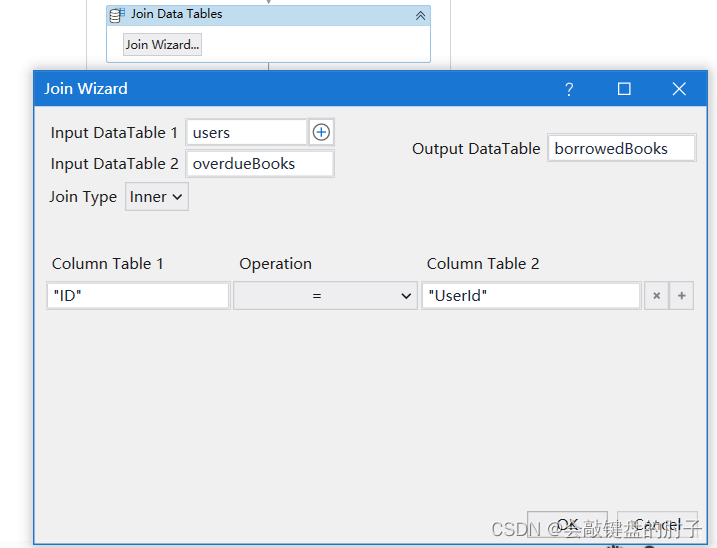Select the Join Data Tables title text
Viewport: 717px width, 548px height.
(177, 15)
